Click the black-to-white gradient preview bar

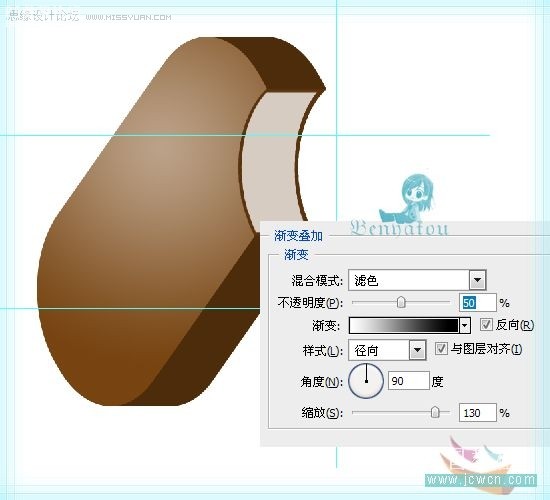(404, 326)
